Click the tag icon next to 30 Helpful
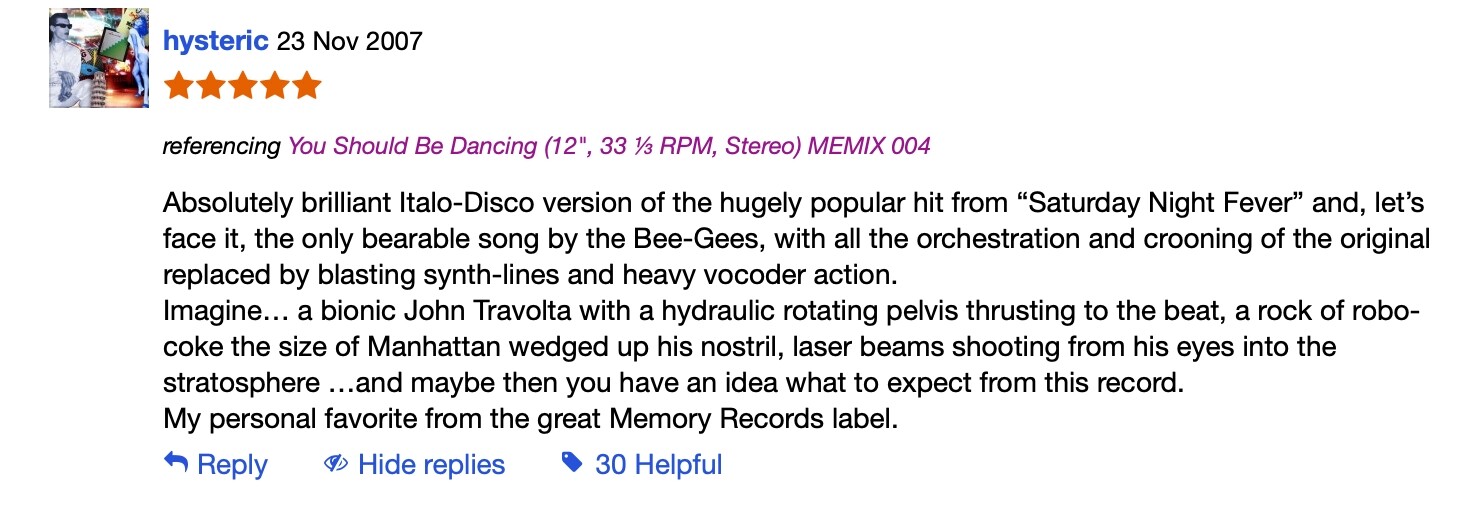 tap(572, 463)
